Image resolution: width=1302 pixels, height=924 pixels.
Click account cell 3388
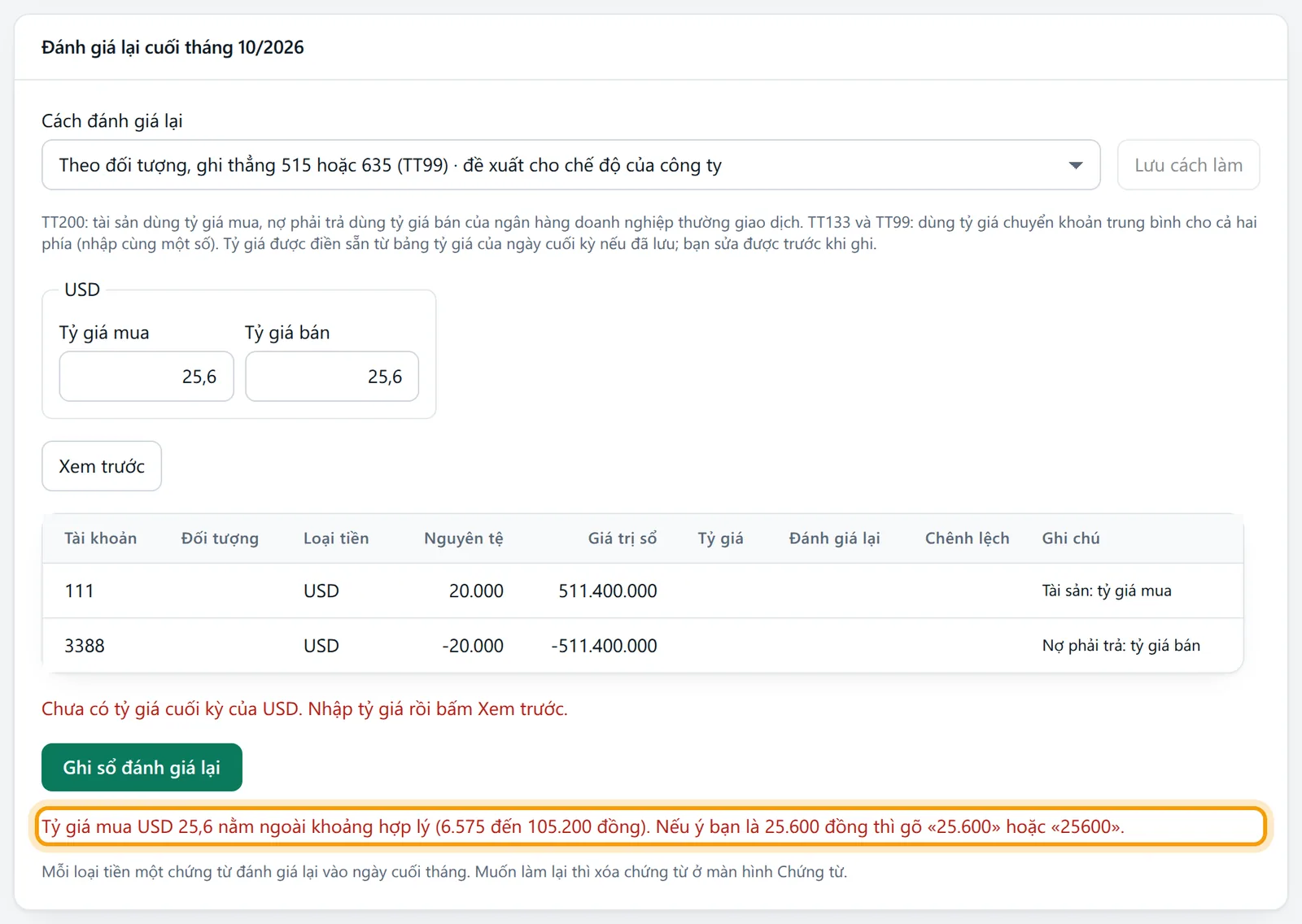85,646
